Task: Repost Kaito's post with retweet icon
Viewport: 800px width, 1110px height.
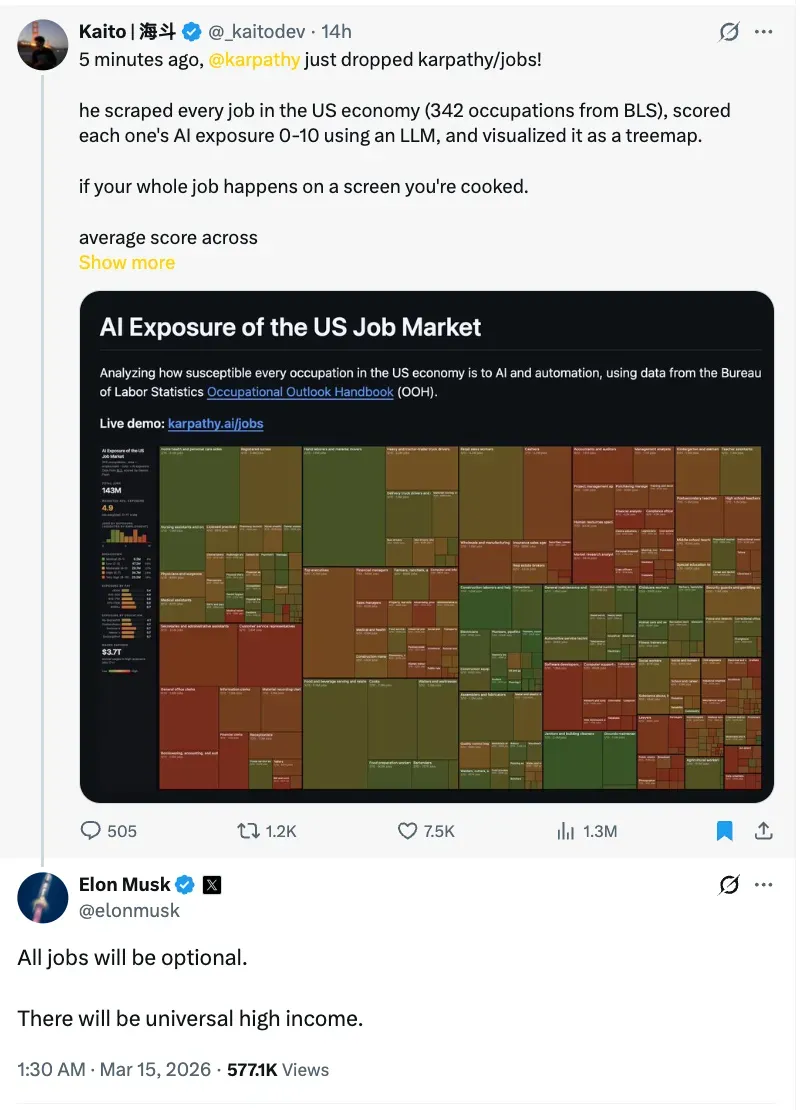Action: pyautogui.click(x=247, y=830)
